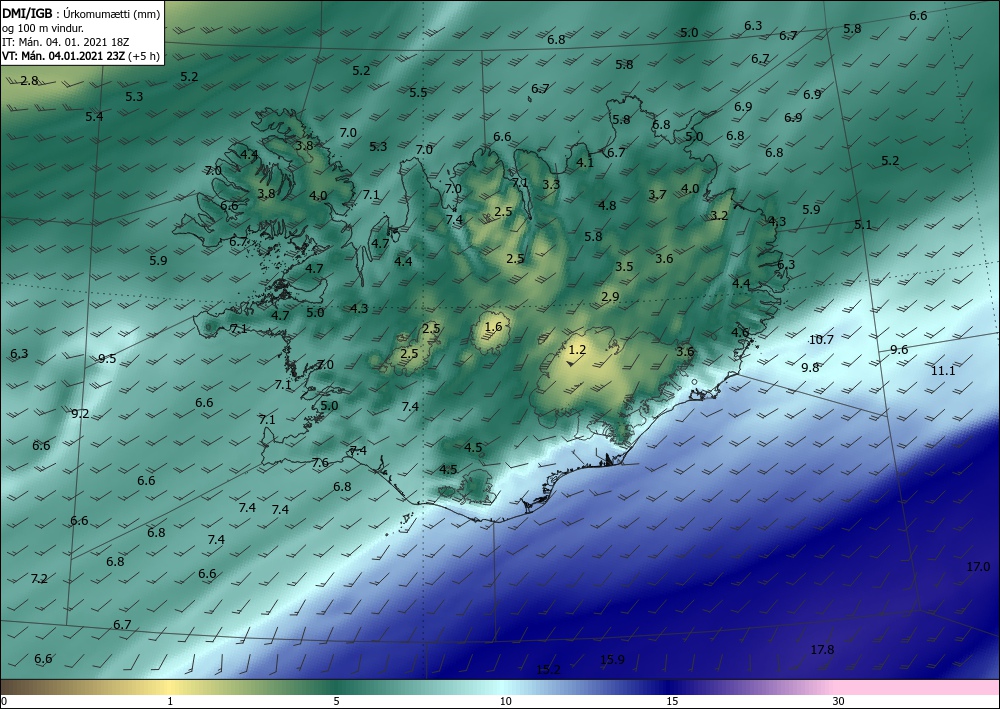Screen dimensions: 1000x709
Task: Click the 11.1 value over the sea
Action: tap(943, 370)
